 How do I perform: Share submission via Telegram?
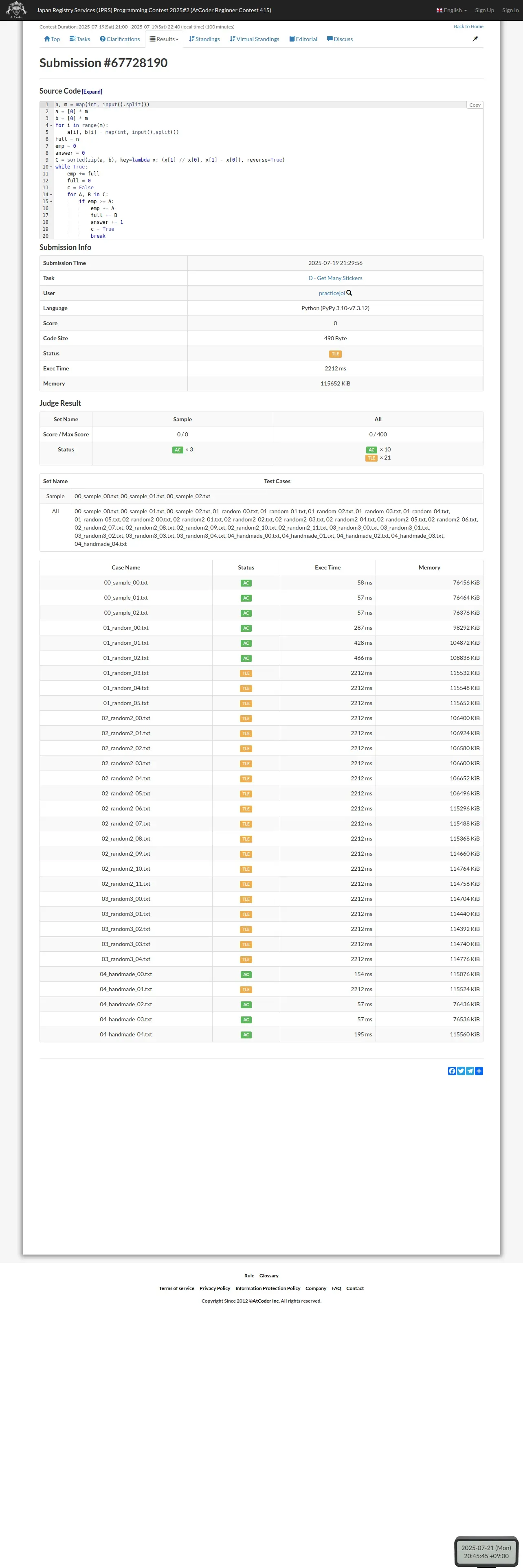470,1071
